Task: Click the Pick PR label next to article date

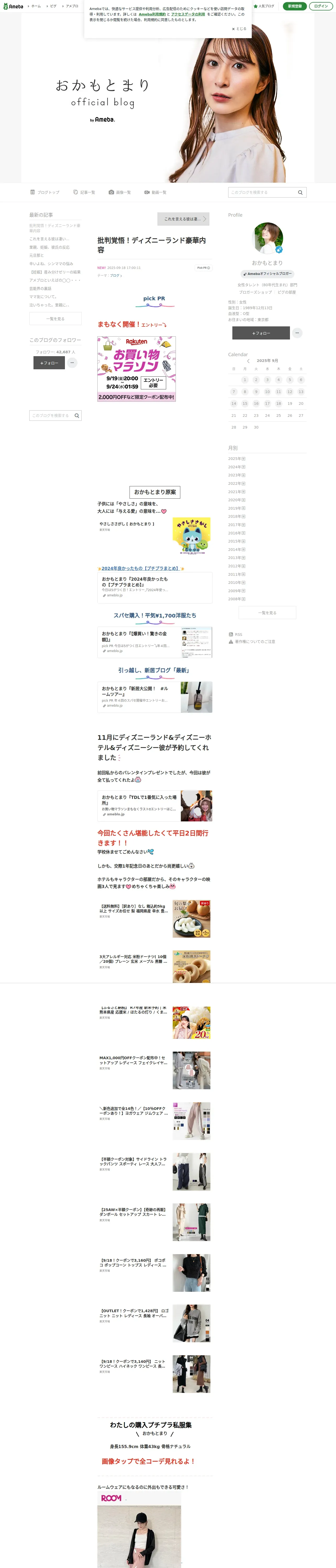Action: tap(203, 268)
